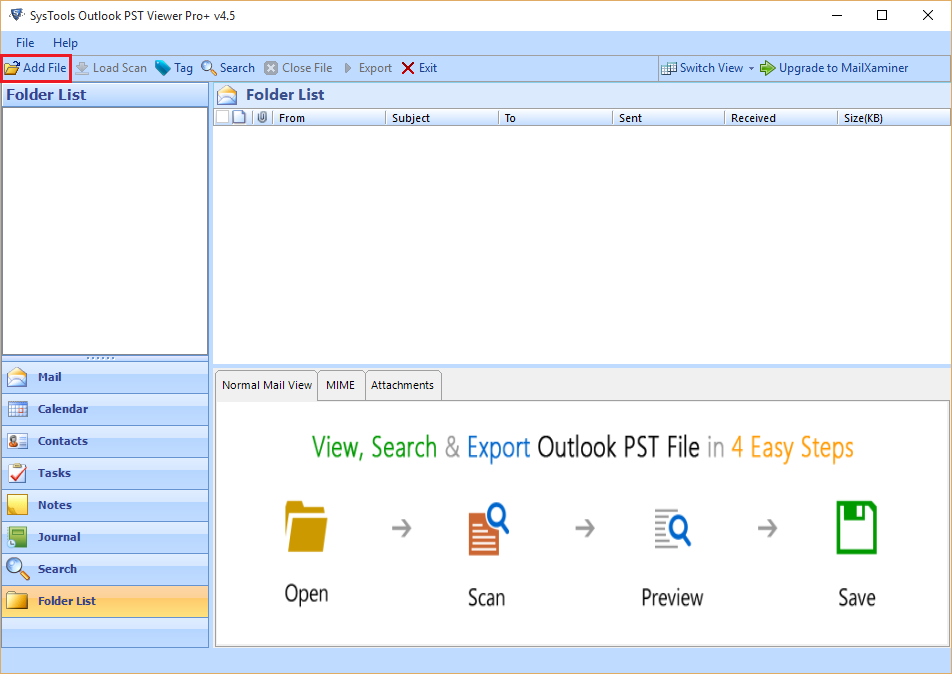Sort by the To column
Viewport: 952px width, 674px height.
pyautogui.click(x=556, y=118)
